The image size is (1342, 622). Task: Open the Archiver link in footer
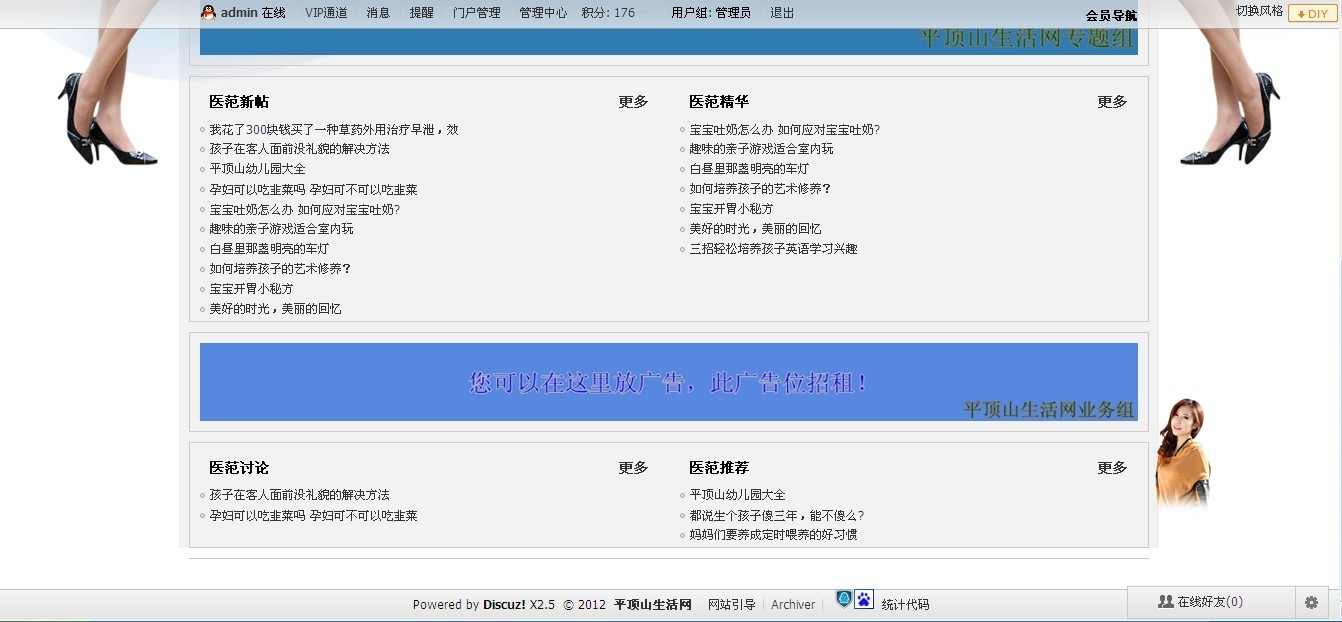tap(792, 604)
